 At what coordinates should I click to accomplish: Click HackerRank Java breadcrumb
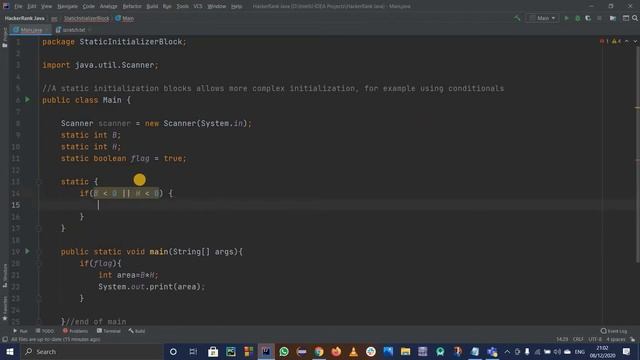(24, 18)
